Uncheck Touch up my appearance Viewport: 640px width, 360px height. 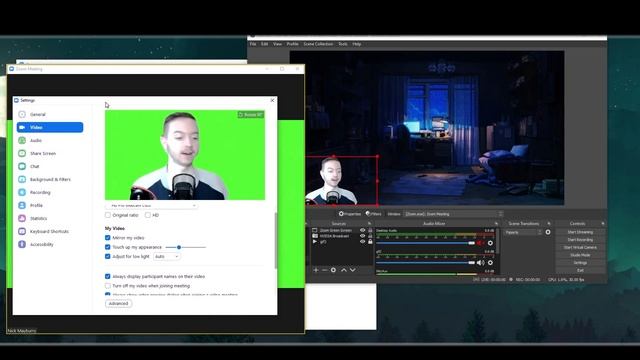tap(108, 247)
